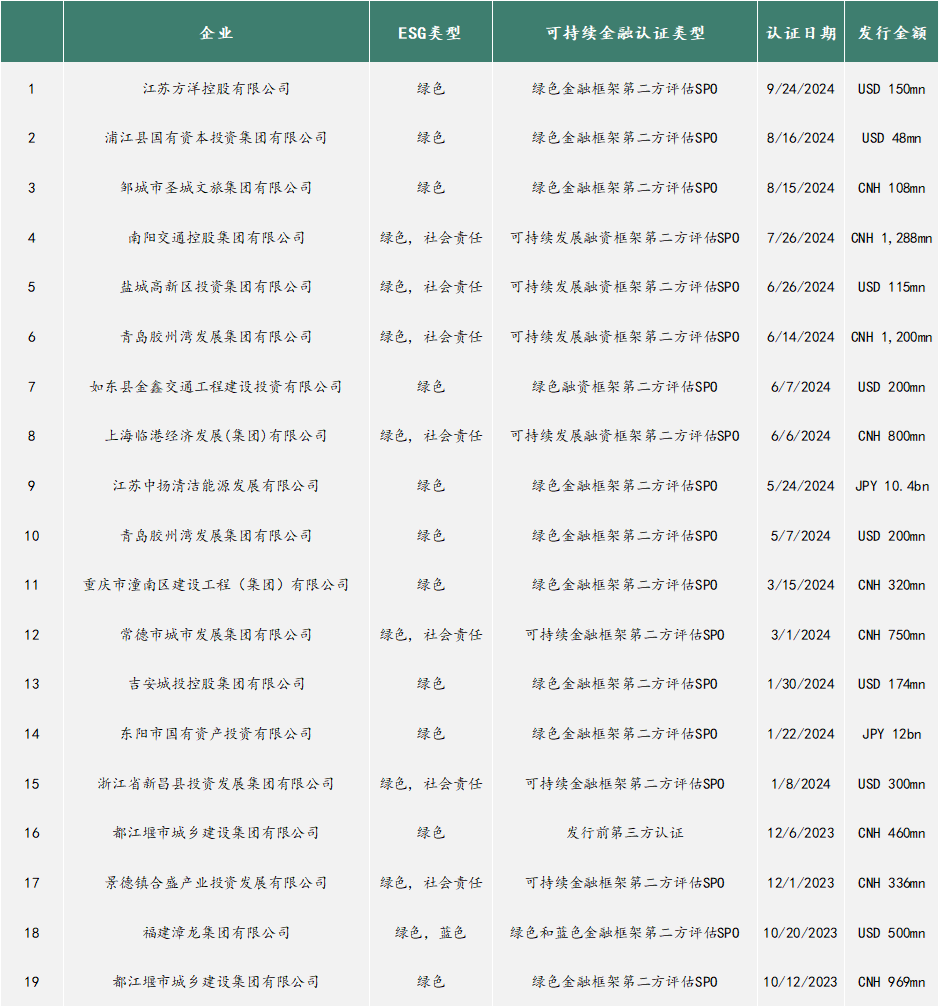Select the amount CNH 336mn
The width and height of the screenshot is (940, 1007).
[x=892, y=883]
